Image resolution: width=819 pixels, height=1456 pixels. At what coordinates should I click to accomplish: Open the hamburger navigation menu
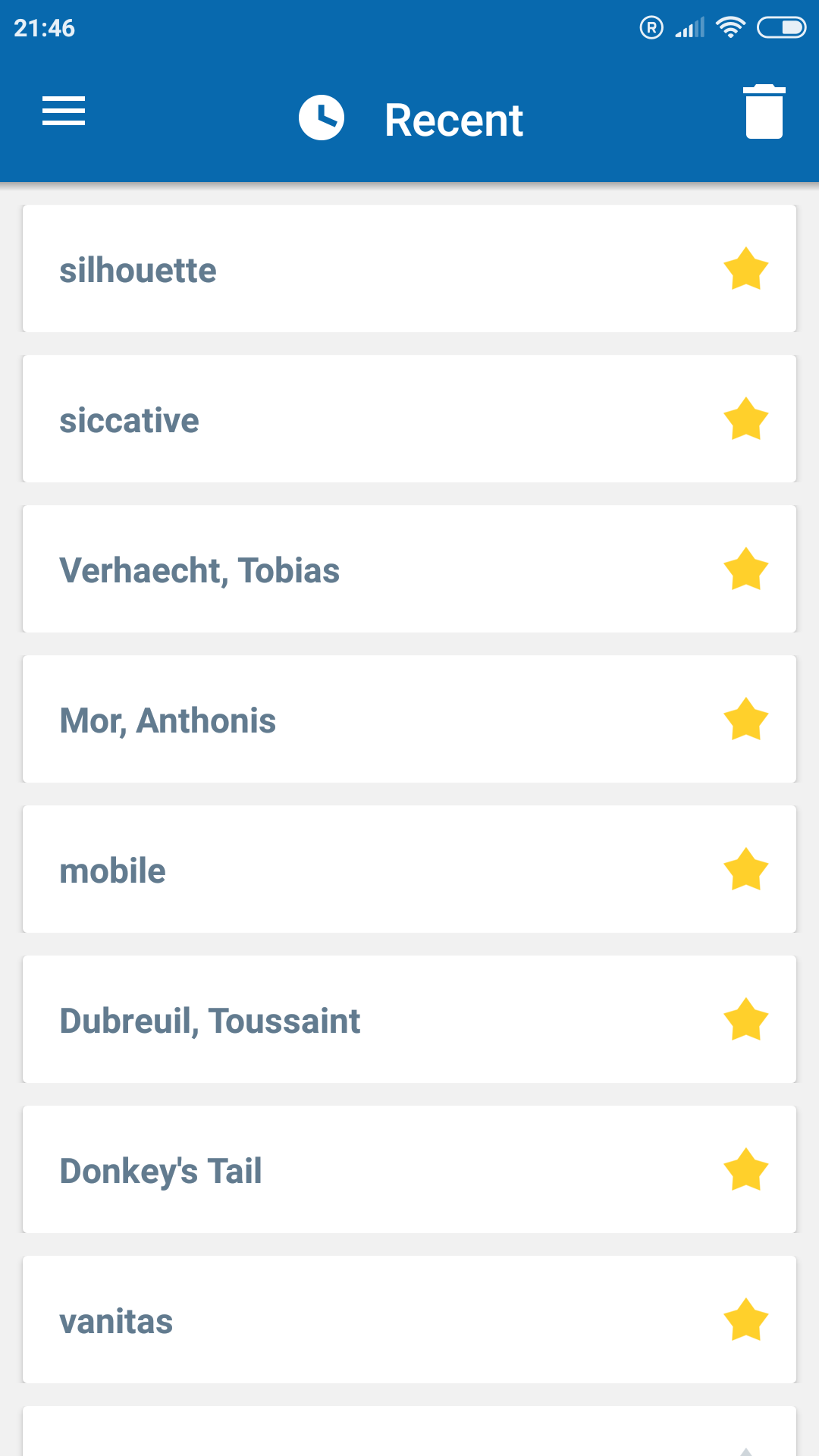coord(64,111)
